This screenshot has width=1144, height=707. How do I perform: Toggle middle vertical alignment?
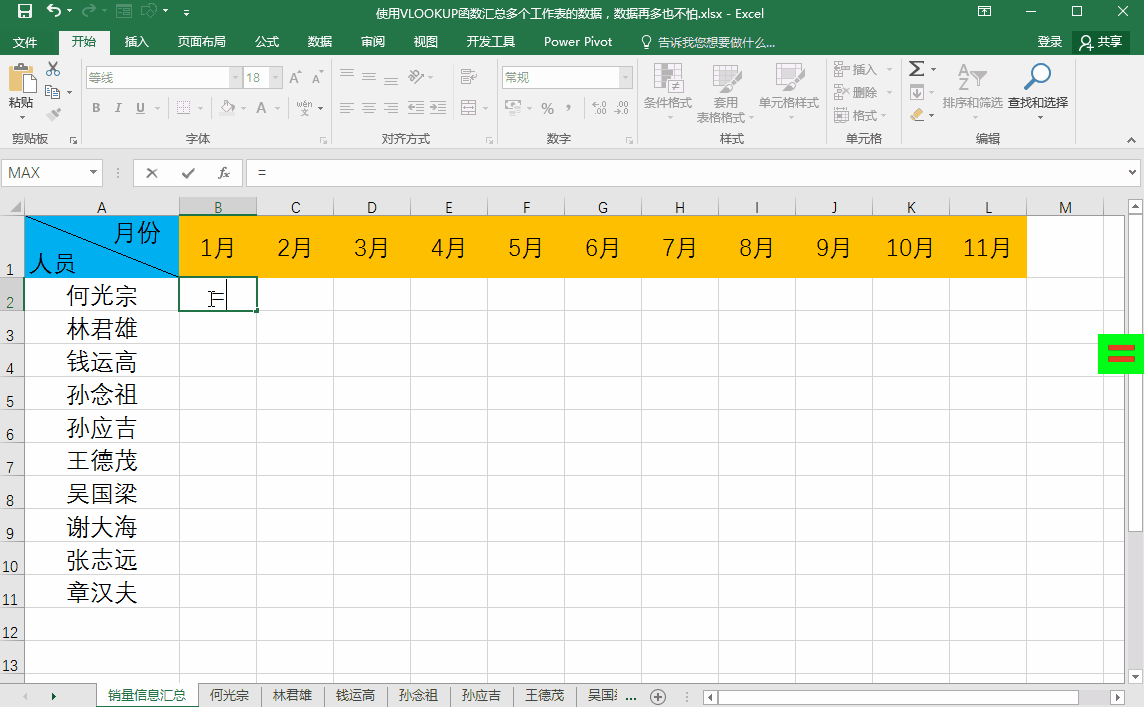pos(369,77)
